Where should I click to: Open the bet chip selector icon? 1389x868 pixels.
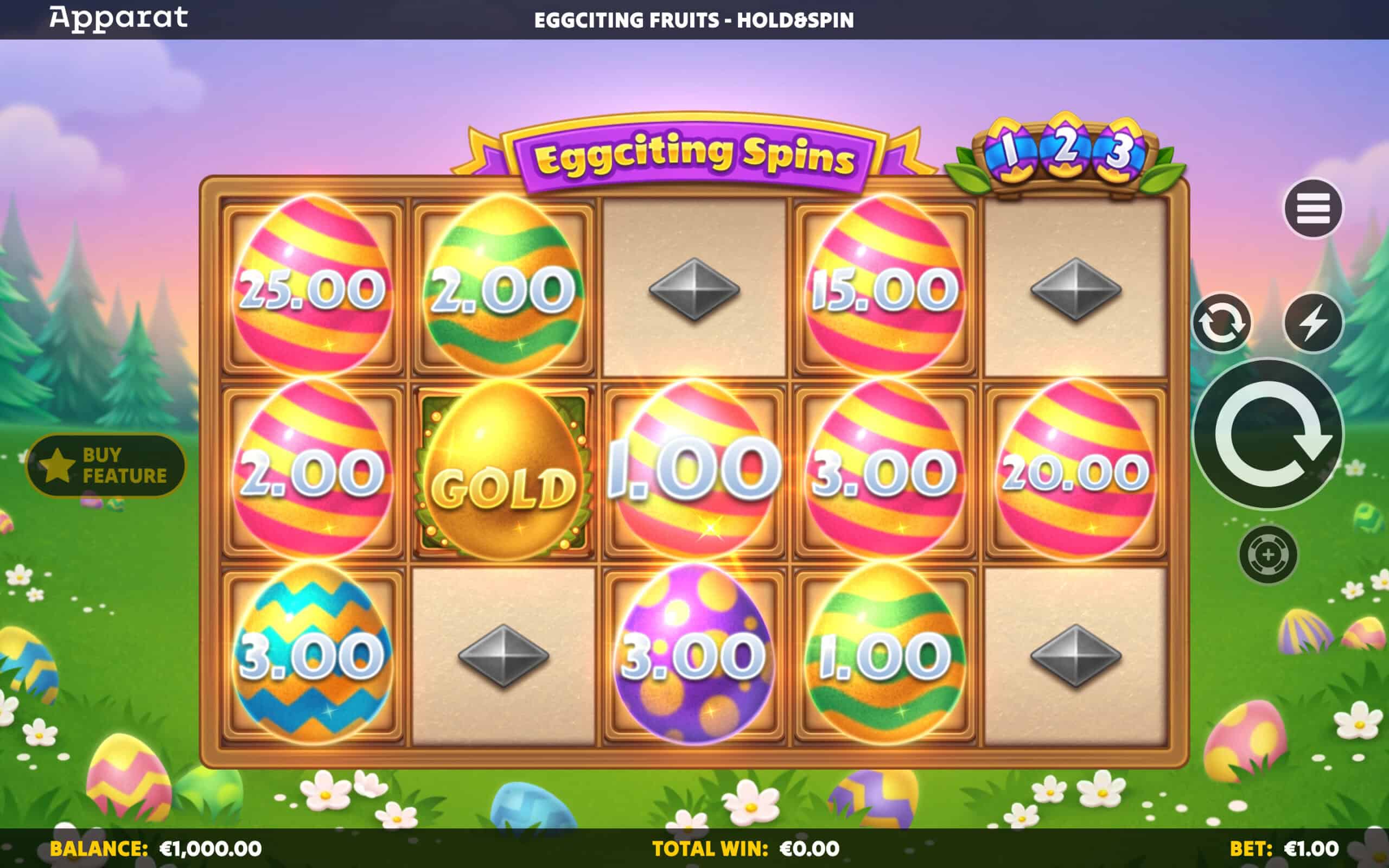point(1268,554)
